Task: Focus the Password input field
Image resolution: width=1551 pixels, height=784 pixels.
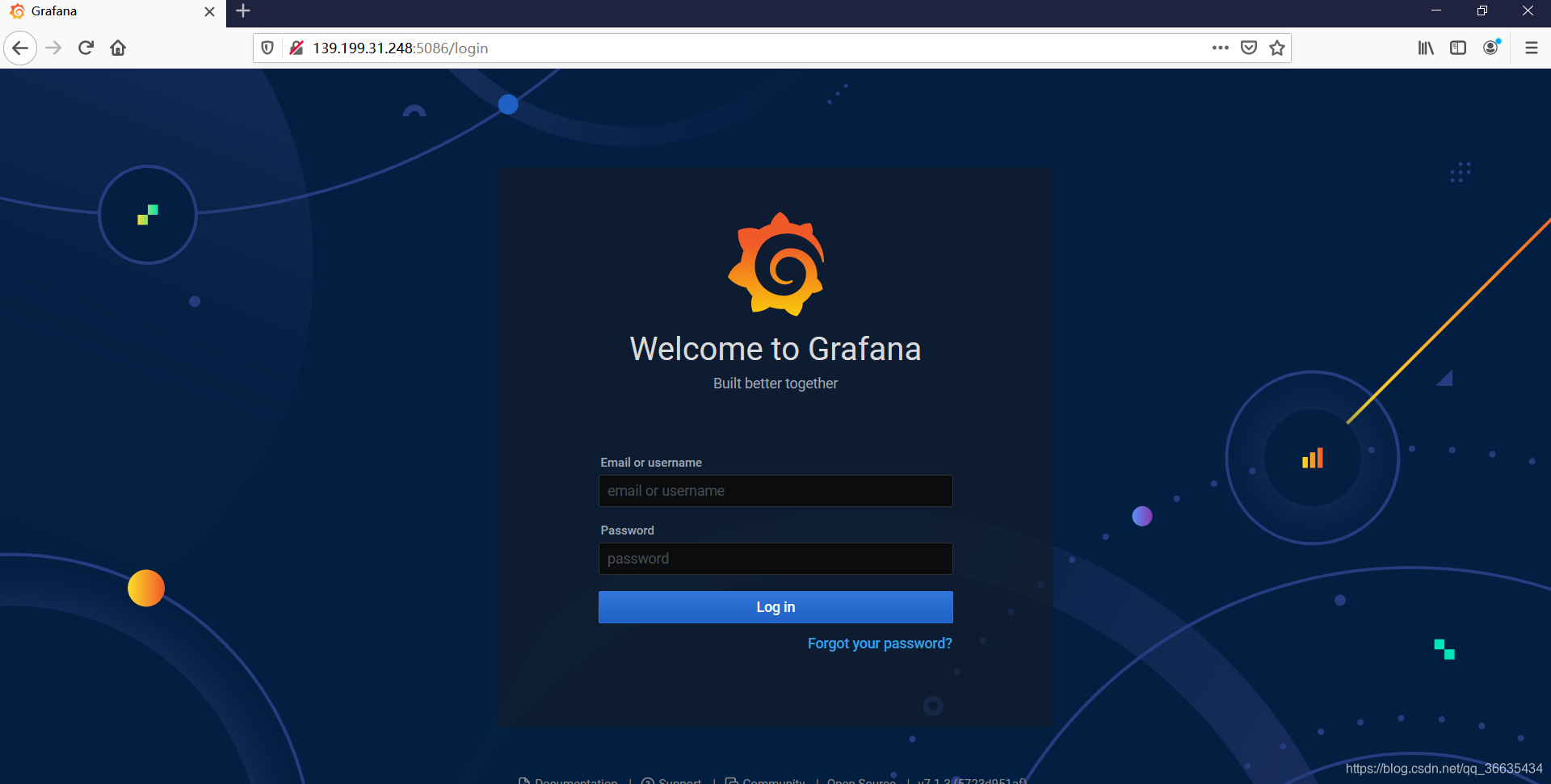Action: pyautogui.click(x=775, y=559)
